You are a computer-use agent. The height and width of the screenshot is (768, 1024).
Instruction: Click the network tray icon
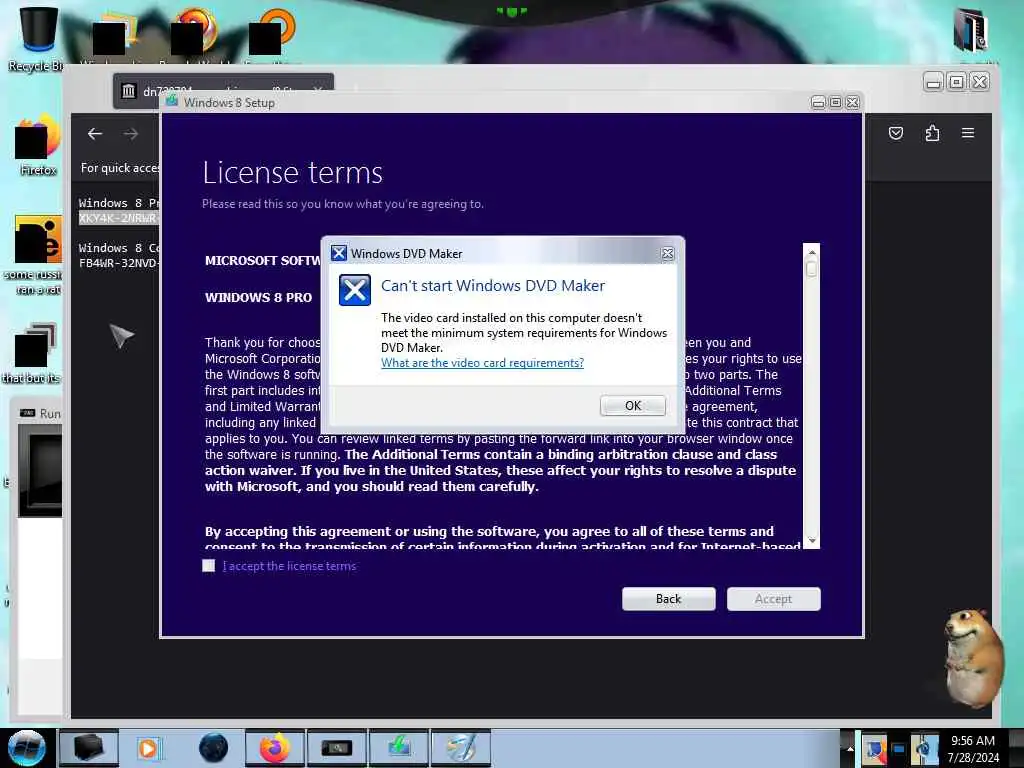[899, 749]
